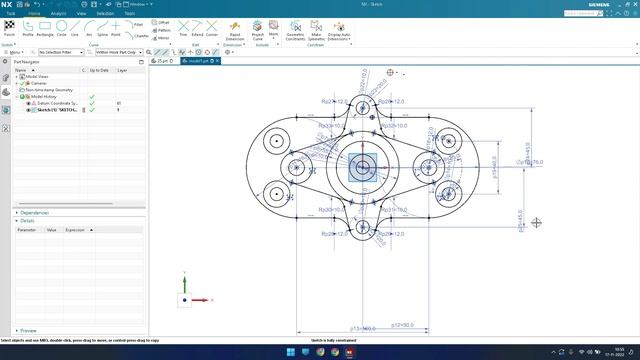This screenshot has height=360, width=640.
Task: Click the Mirror curve tool
Action: tap(161, 38)
